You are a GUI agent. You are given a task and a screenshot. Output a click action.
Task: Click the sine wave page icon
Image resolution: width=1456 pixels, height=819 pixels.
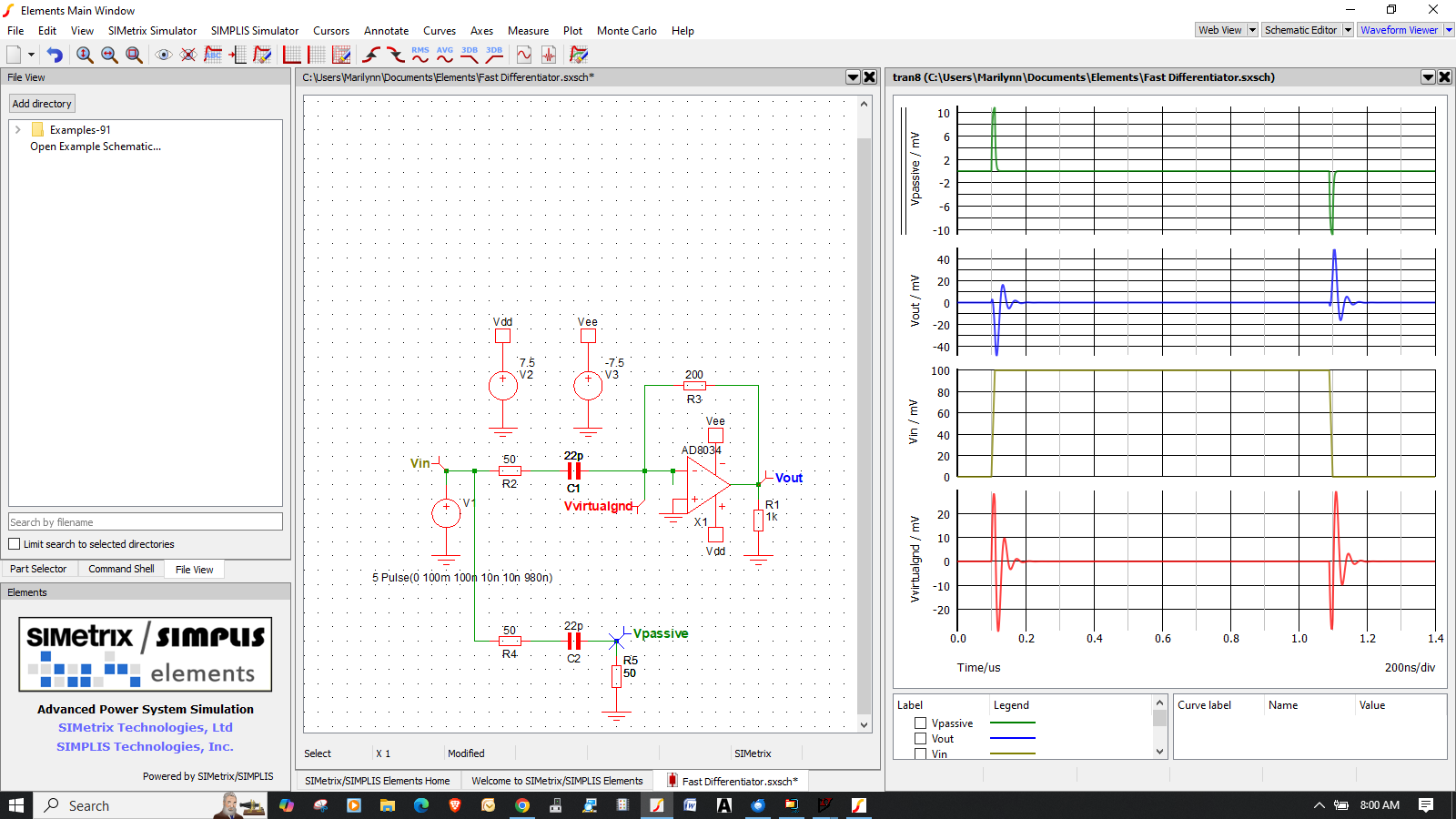[524, 55]
